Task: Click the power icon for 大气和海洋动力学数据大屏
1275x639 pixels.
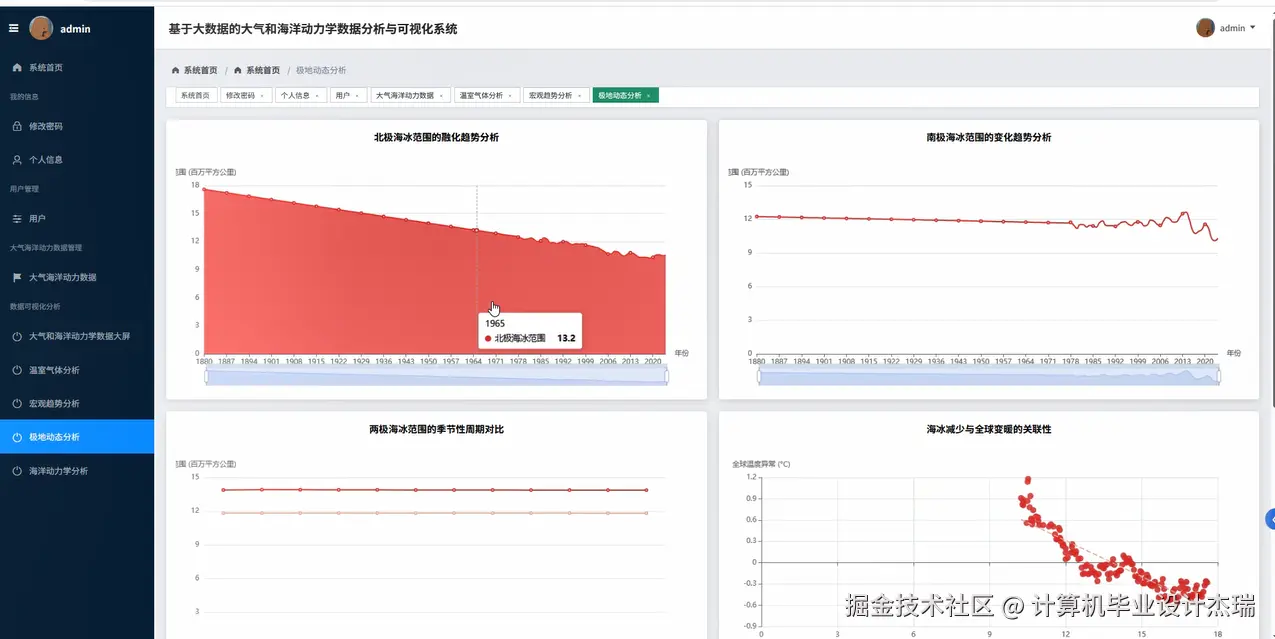Action: (x=17, y=336)
